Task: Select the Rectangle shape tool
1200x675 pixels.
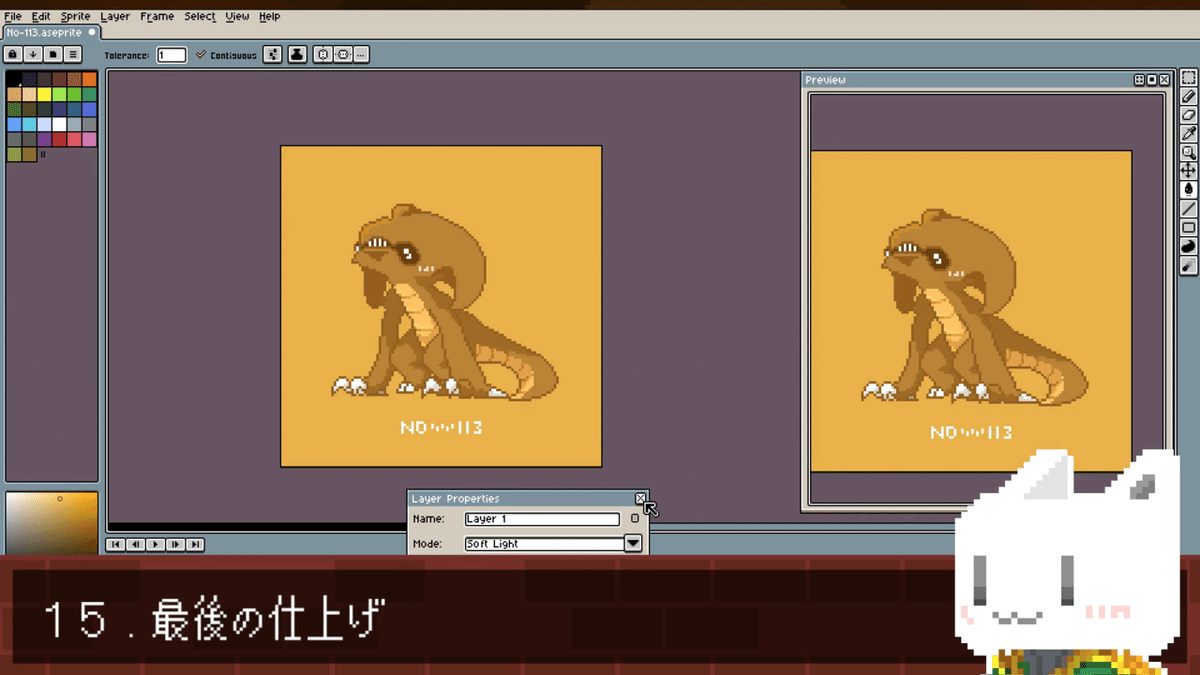Action: [x=1189, y=228]
